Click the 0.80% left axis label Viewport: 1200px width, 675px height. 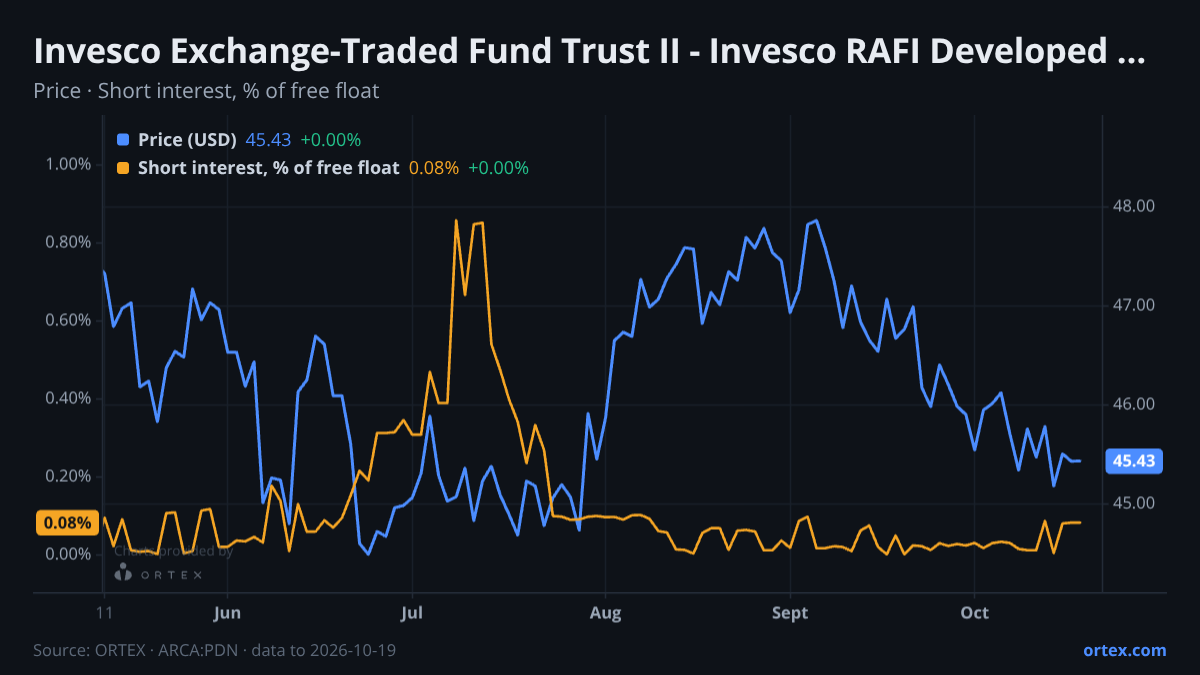pyautogui.click(x=69, y=242)
